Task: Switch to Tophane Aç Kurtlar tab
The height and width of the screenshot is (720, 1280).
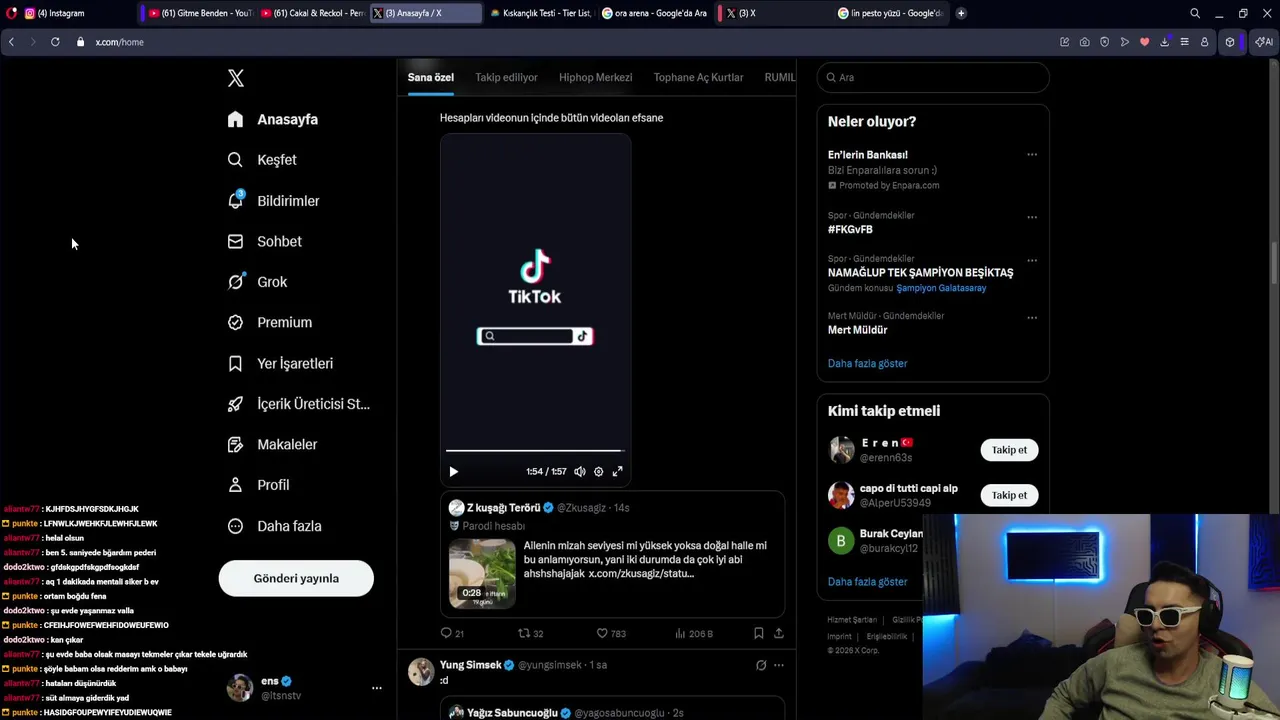Action: coord(698,77)
